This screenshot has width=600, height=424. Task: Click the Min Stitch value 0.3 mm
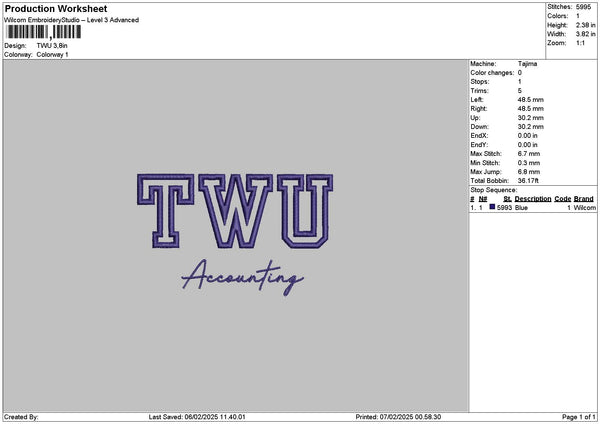click(529, 163)
